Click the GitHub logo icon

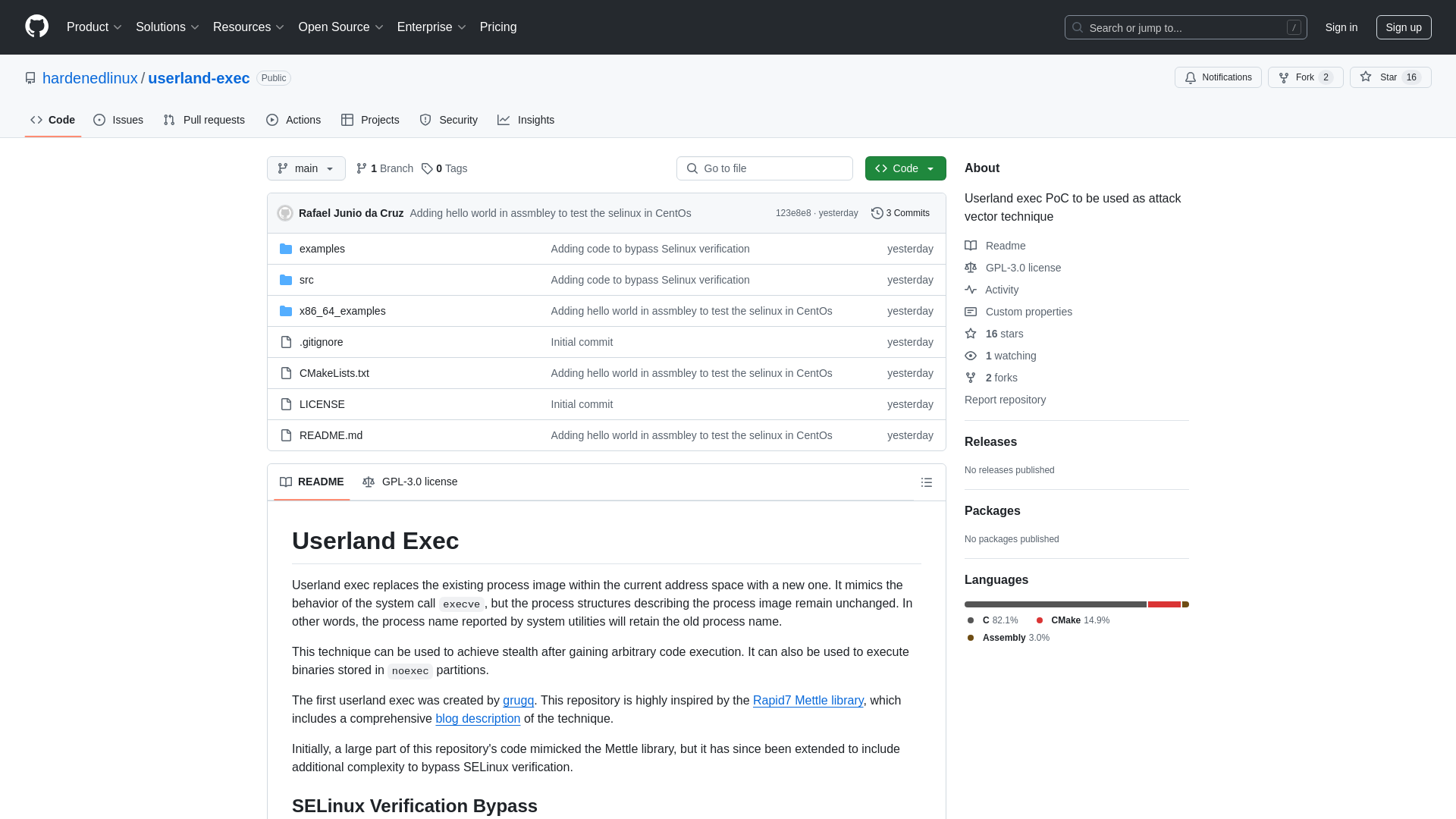36,27
